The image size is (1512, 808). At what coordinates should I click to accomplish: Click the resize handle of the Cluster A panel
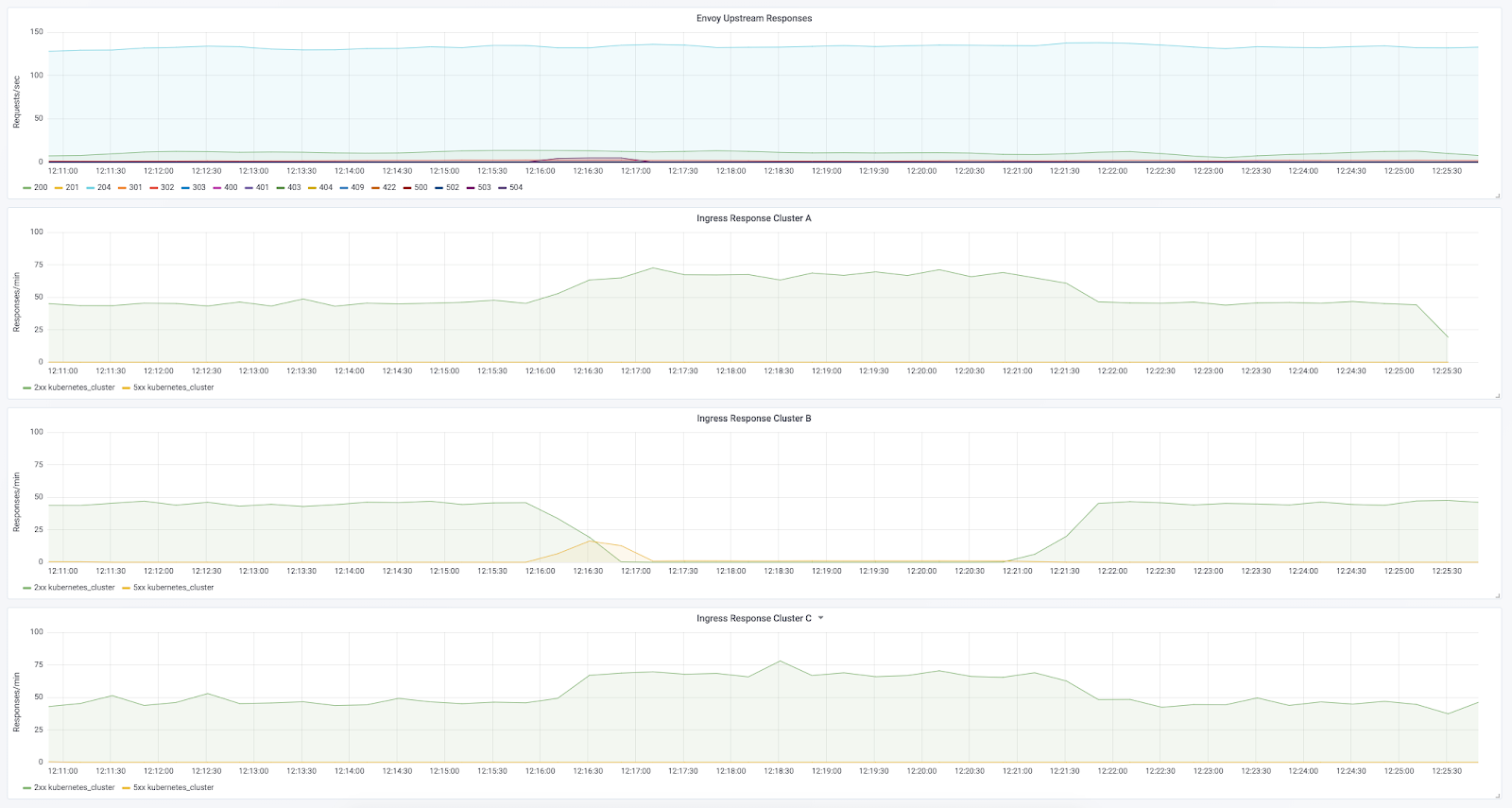pyautogui.click(x=1498, y=395)
